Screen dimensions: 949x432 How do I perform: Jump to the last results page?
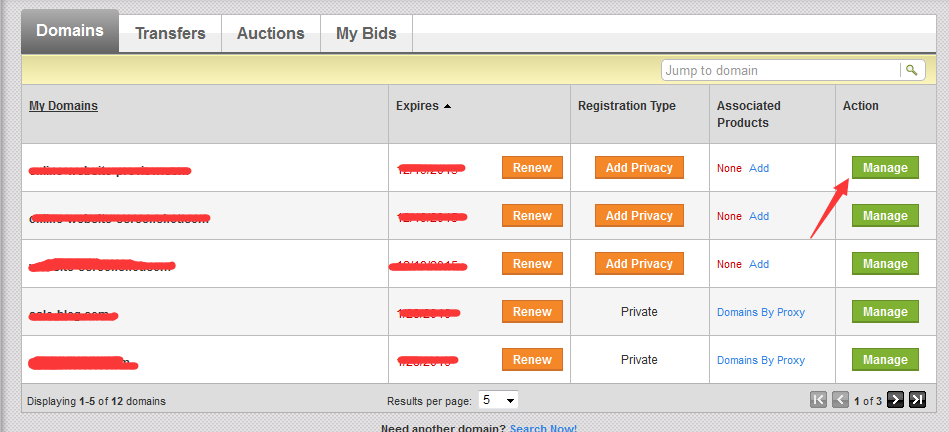918,399
